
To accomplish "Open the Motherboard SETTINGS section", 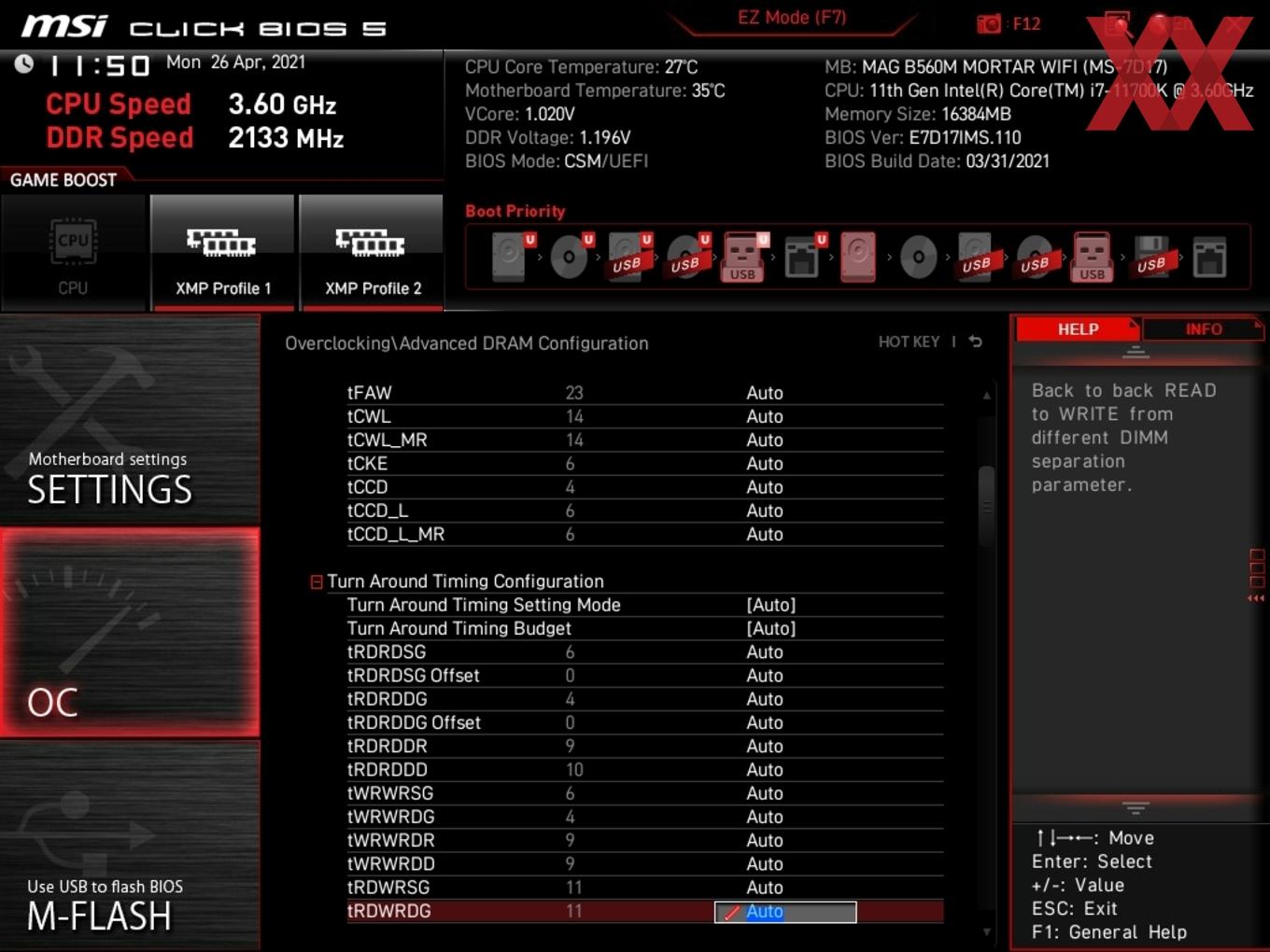I will 130,420.
